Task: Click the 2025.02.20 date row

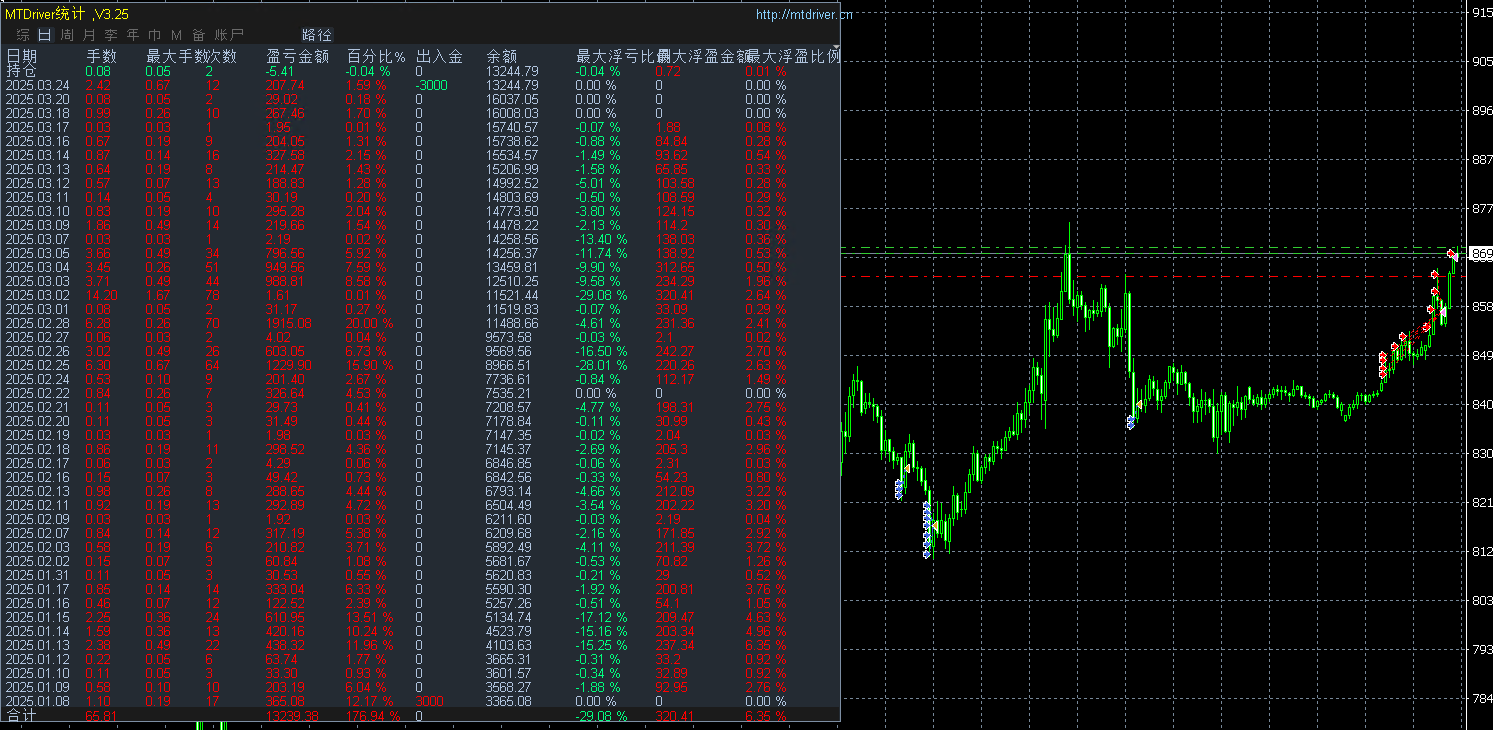Action: (37, 421)
